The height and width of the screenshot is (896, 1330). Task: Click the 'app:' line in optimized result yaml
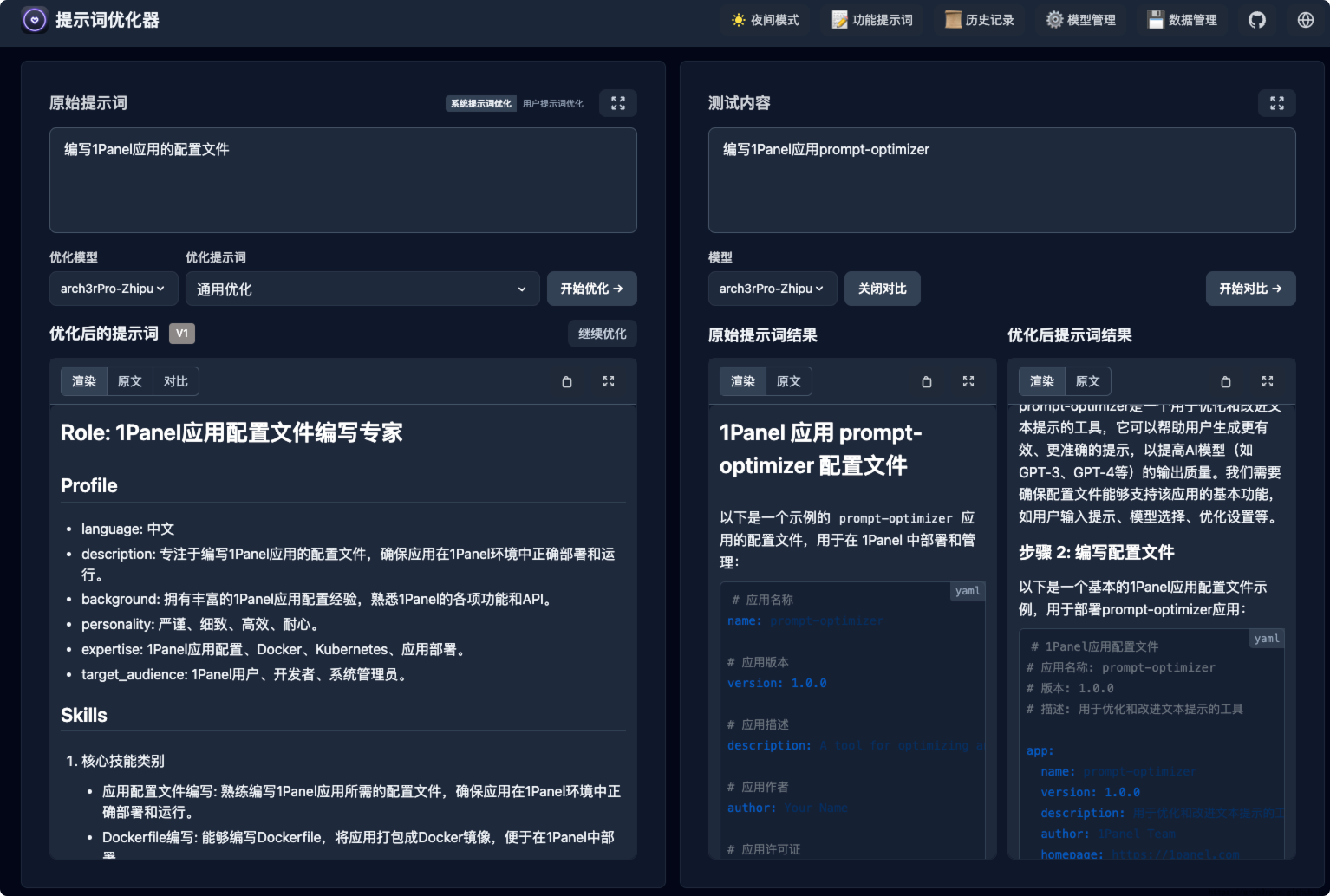tap(1040, 750)
